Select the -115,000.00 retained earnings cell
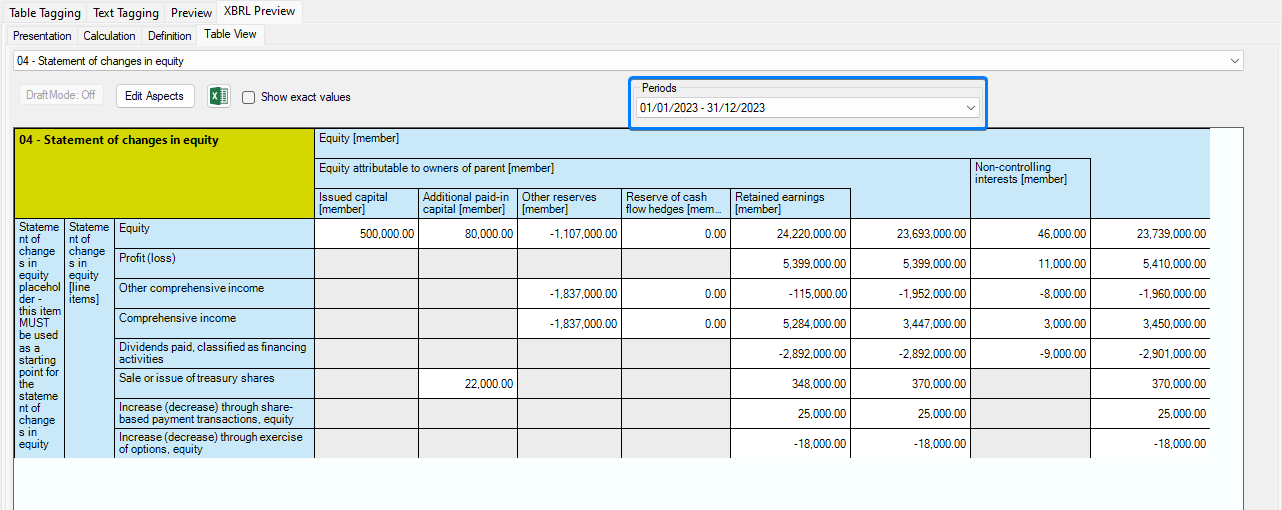Viewport: 1282px width, 510px height. [x=790, y=293]
